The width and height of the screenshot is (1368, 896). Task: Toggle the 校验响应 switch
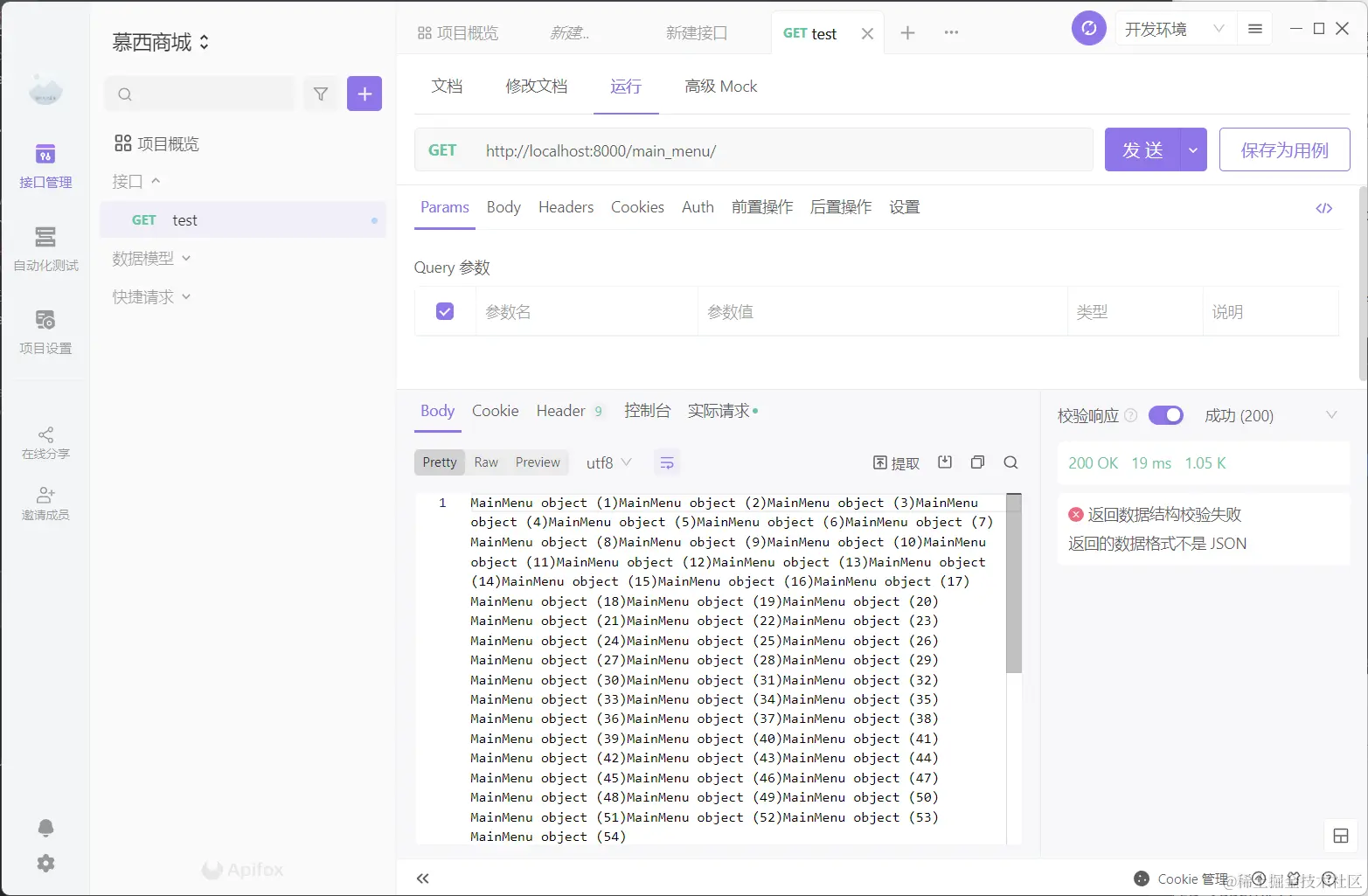(x=1166, y=415)
